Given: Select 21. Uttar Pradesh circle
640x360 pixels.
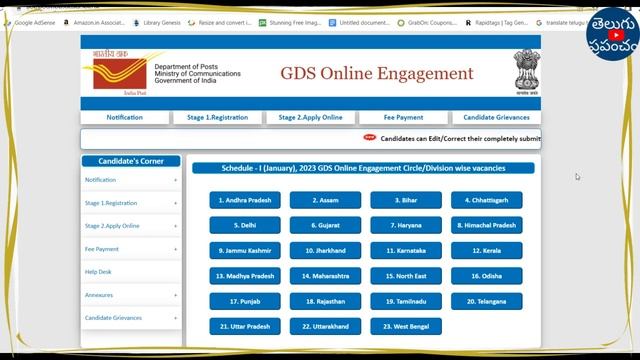Looking at the screenshot, I should click(x=245, y=327).
